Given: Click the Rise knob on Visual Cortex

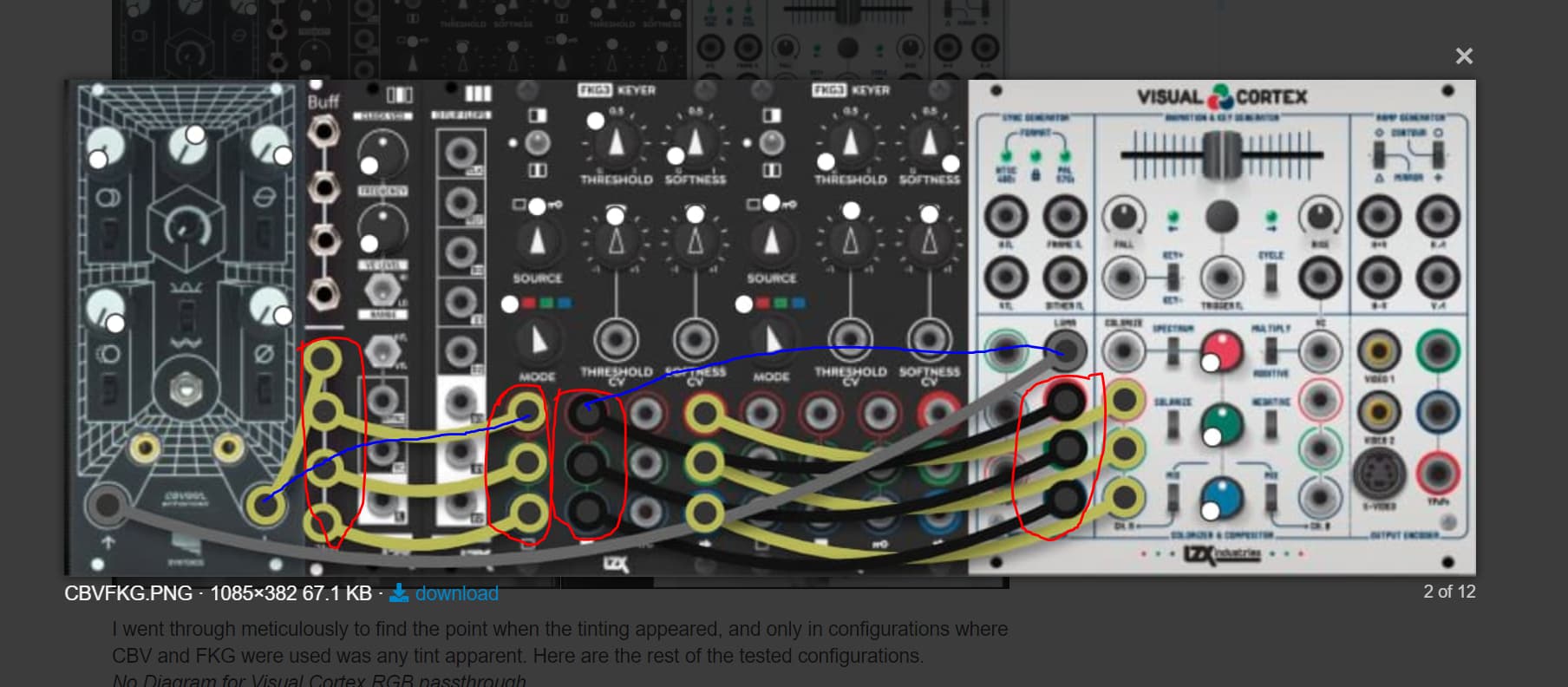Looking at the screenshot, I should 1319,215.
